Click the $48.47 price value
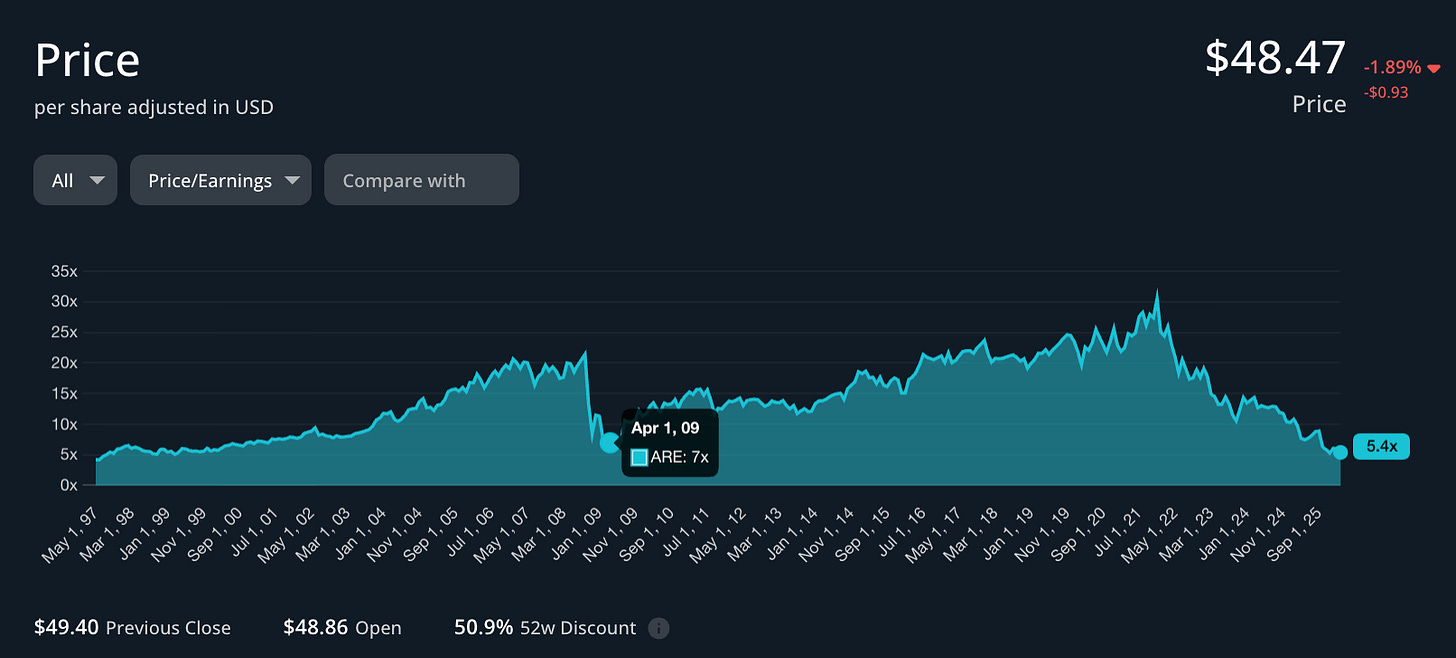1456x658 pixels. (x=1275, y=57)
